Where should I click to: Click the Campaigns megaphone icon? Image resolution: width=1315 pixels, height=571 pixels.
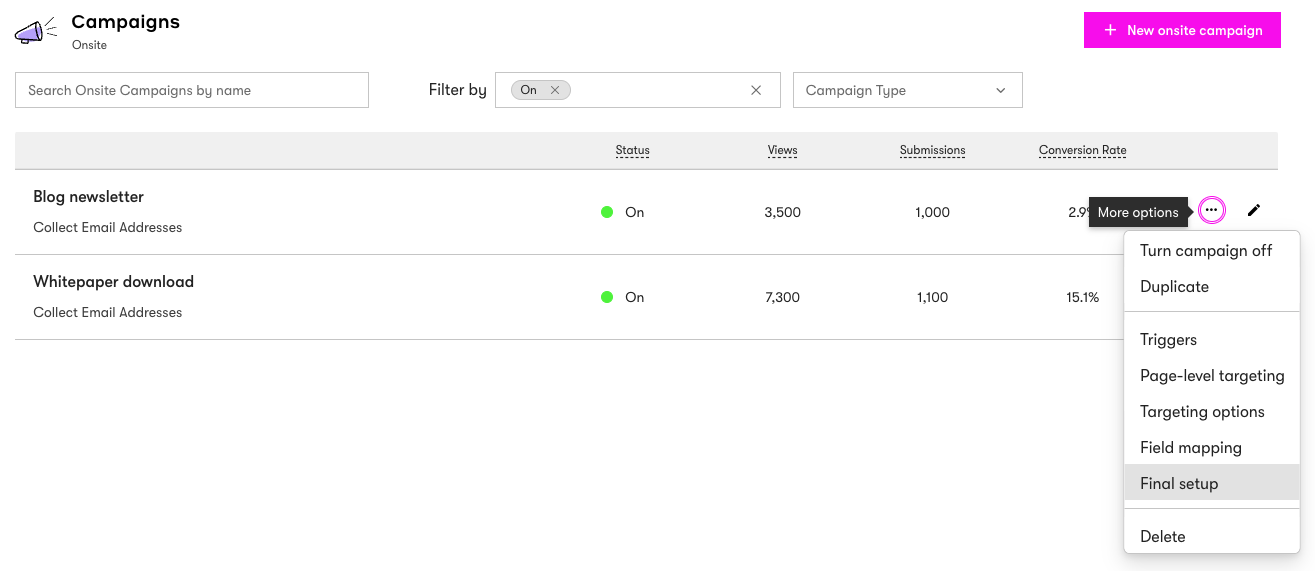[x=35, y=31]
